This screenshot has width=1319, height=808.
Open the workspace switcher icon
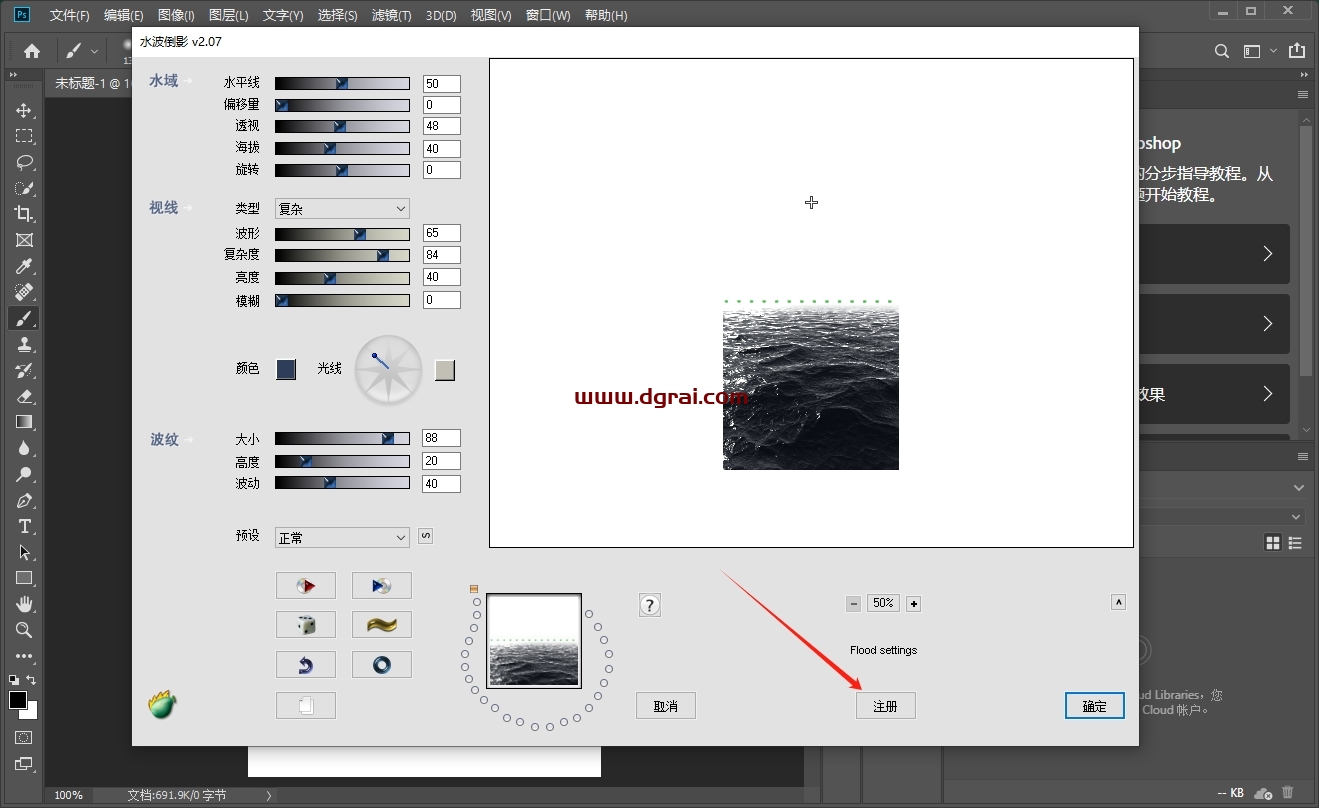(x=1252, y=51)
